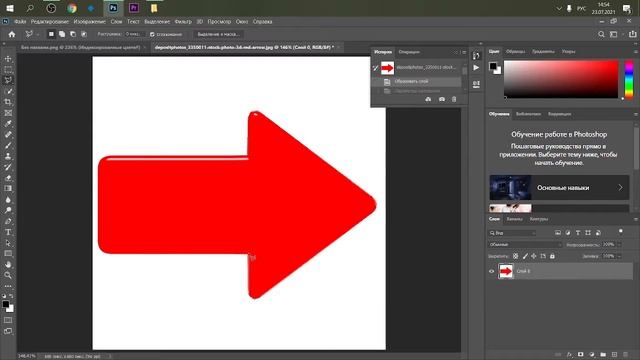Select the Frame tool
This screenshot has width=640, height=360.
(8, 113)
